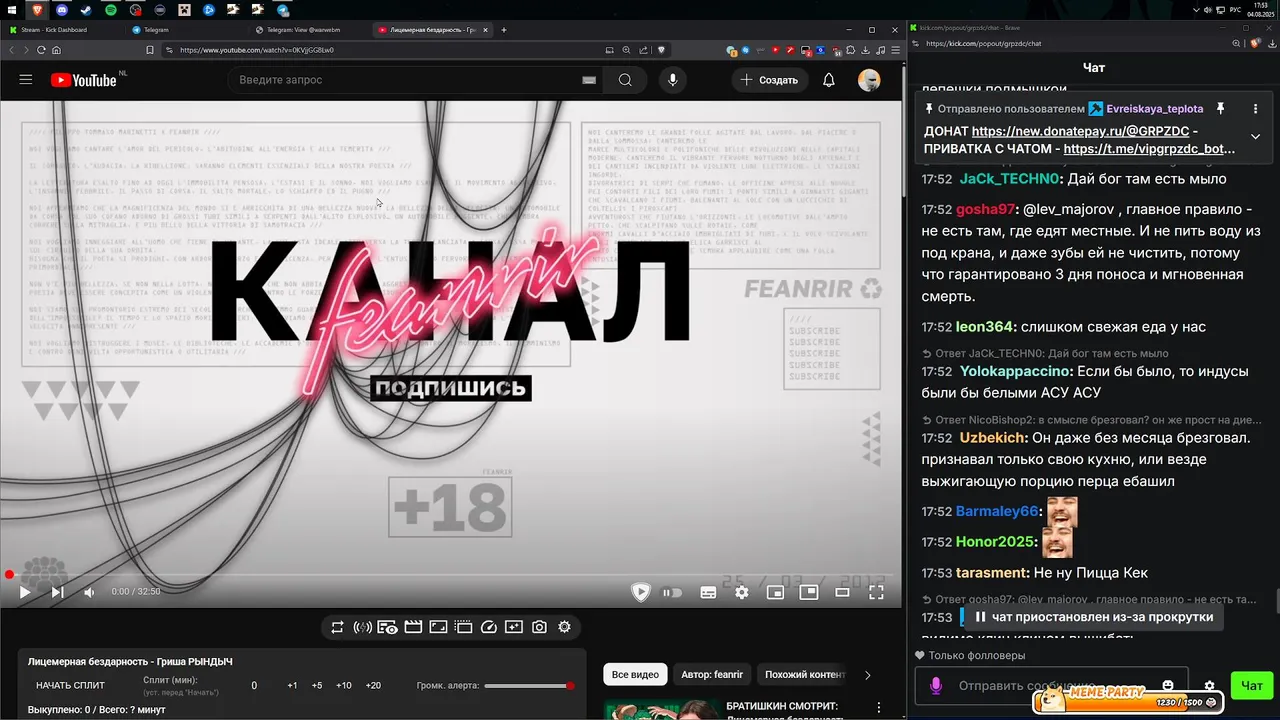Viewport: 1280px width, 720px height.
Task: Click the shield play icon in player
Action: point(641,592)
